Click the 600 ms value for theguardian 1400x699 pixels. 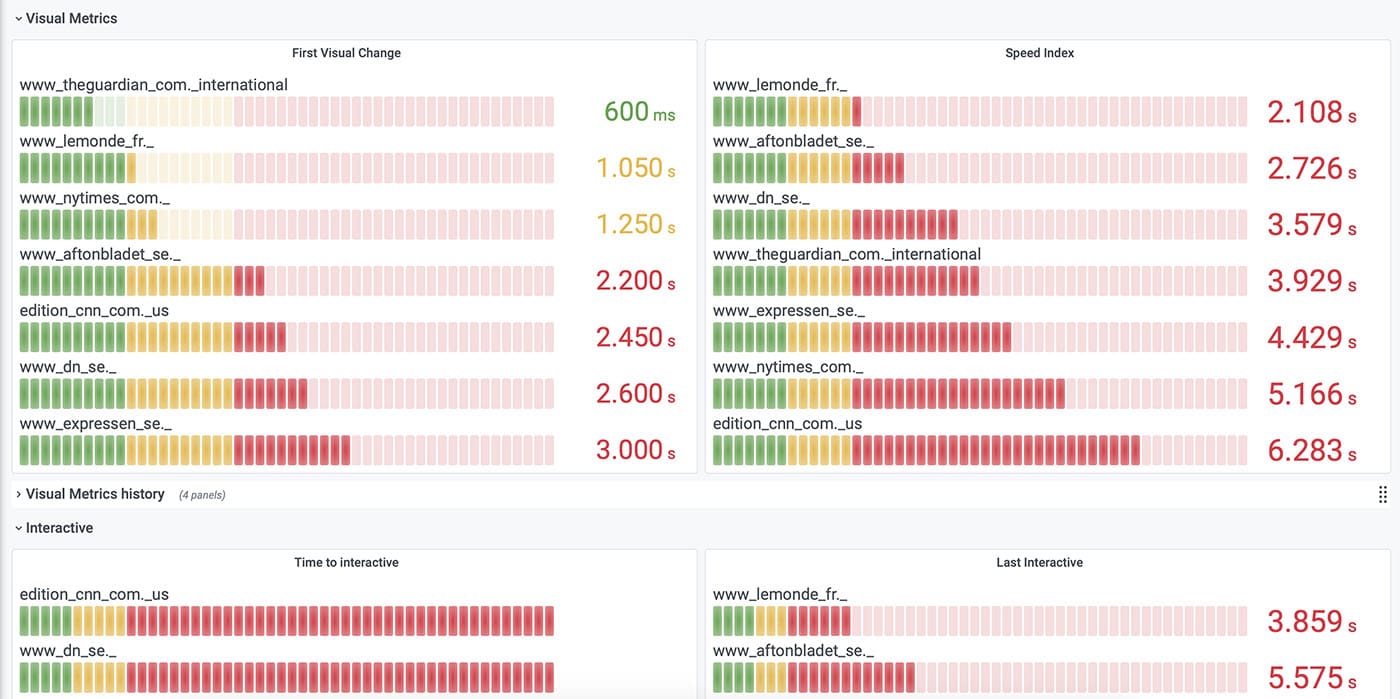pos(637,111)
